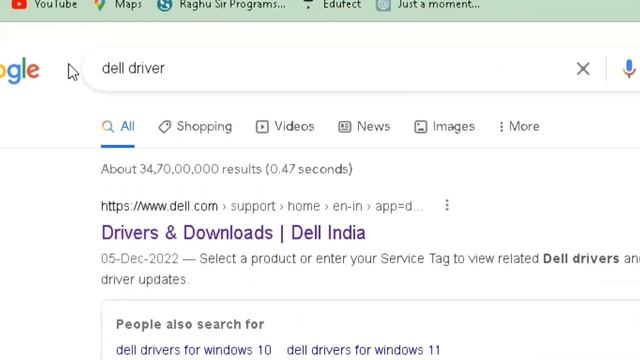640x360 pixels.
Task: Open 'Drivers & Downloads | Dell India' link
Action: [x=233, y=233]
